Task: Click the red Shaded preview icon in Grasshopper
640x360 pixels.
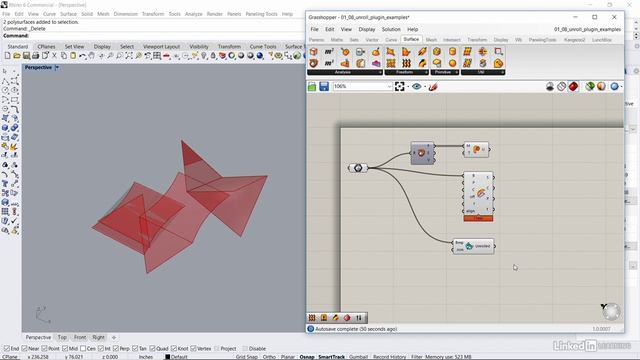Action: click(x=573, y=86)
